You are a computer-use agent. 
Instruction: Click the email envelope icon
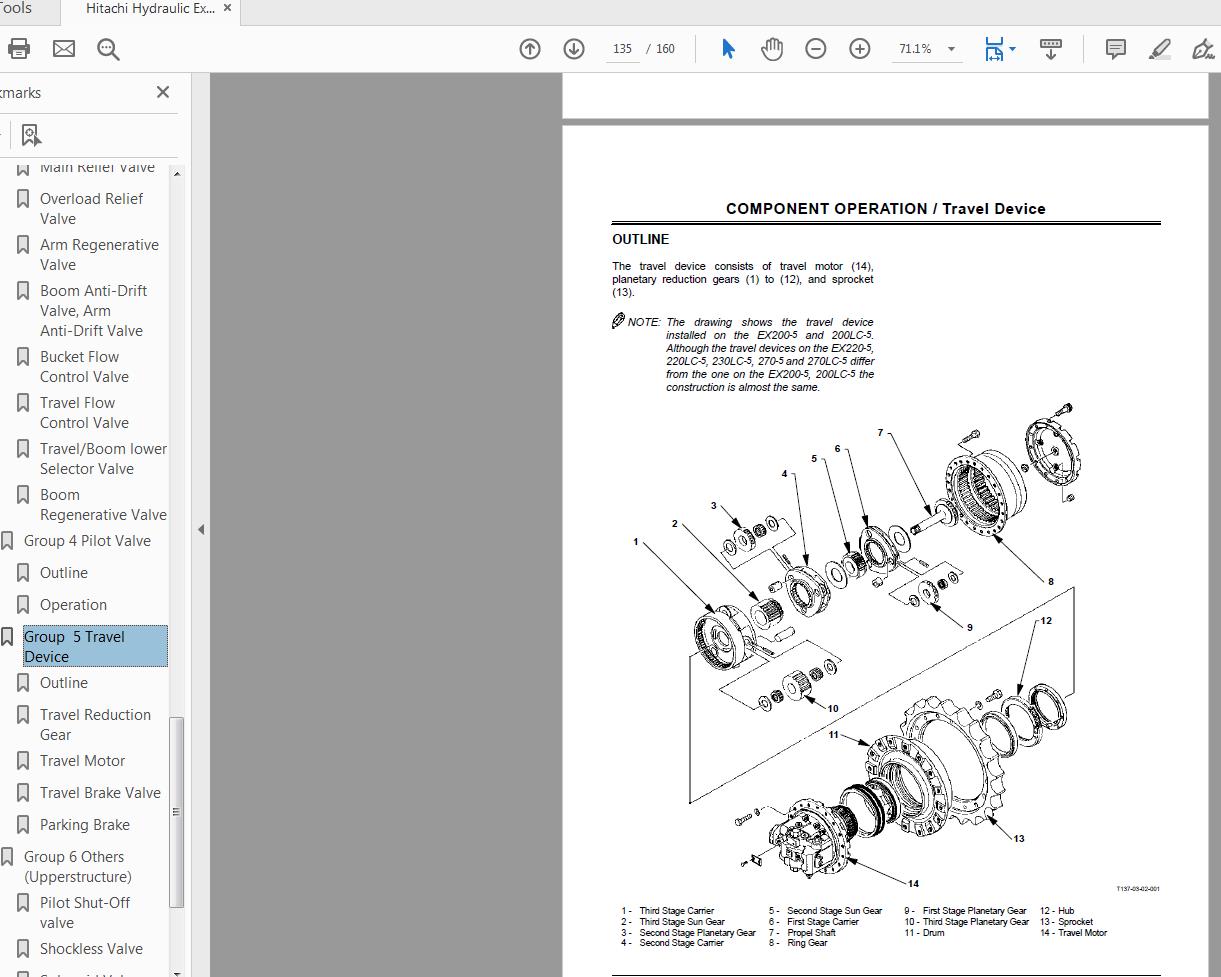pyautogui.click(x=64, y=48)
